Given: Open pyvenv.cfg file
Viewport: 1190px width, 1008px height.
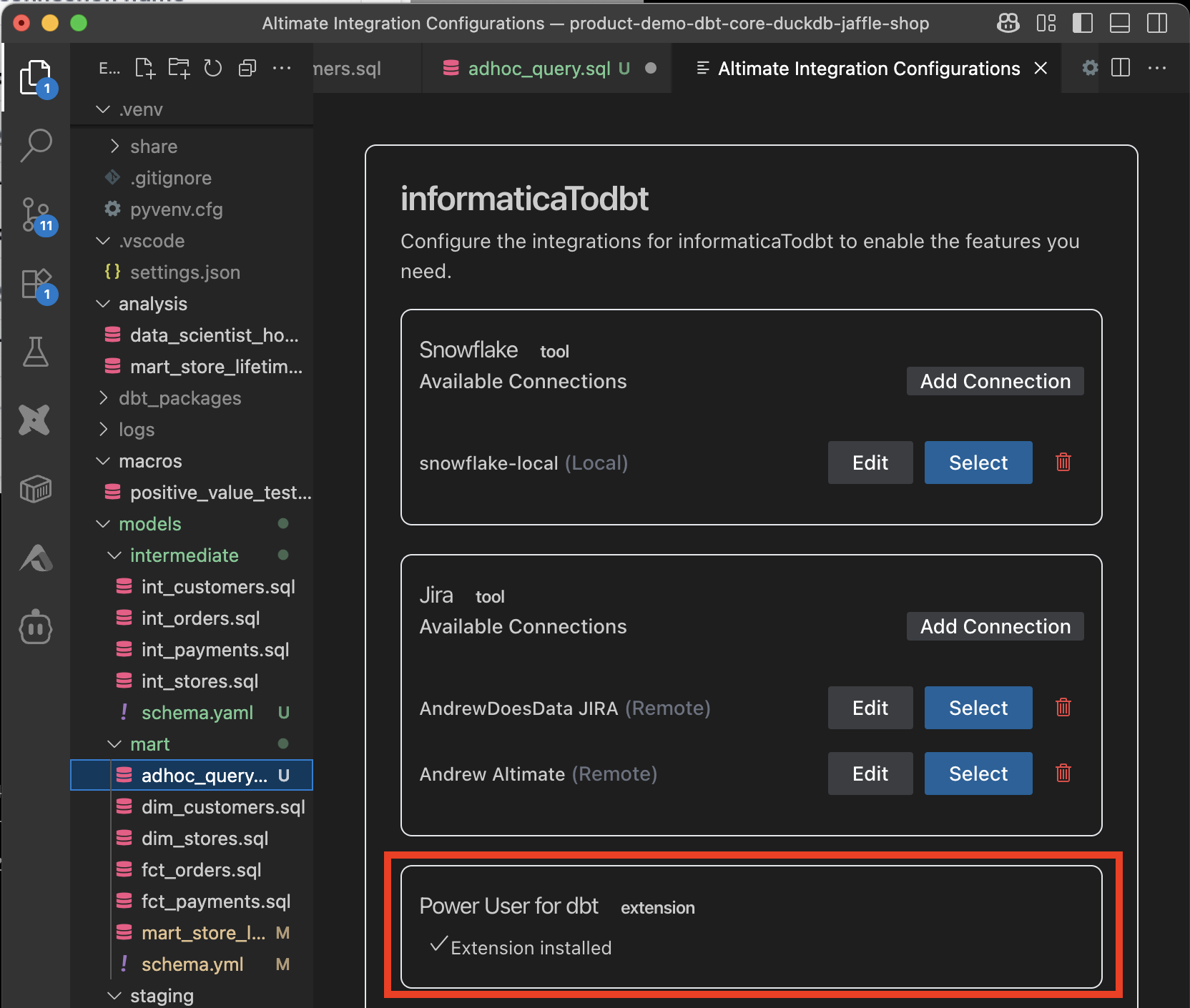Looking at the screenshot, I should click(x=192, y=209).
